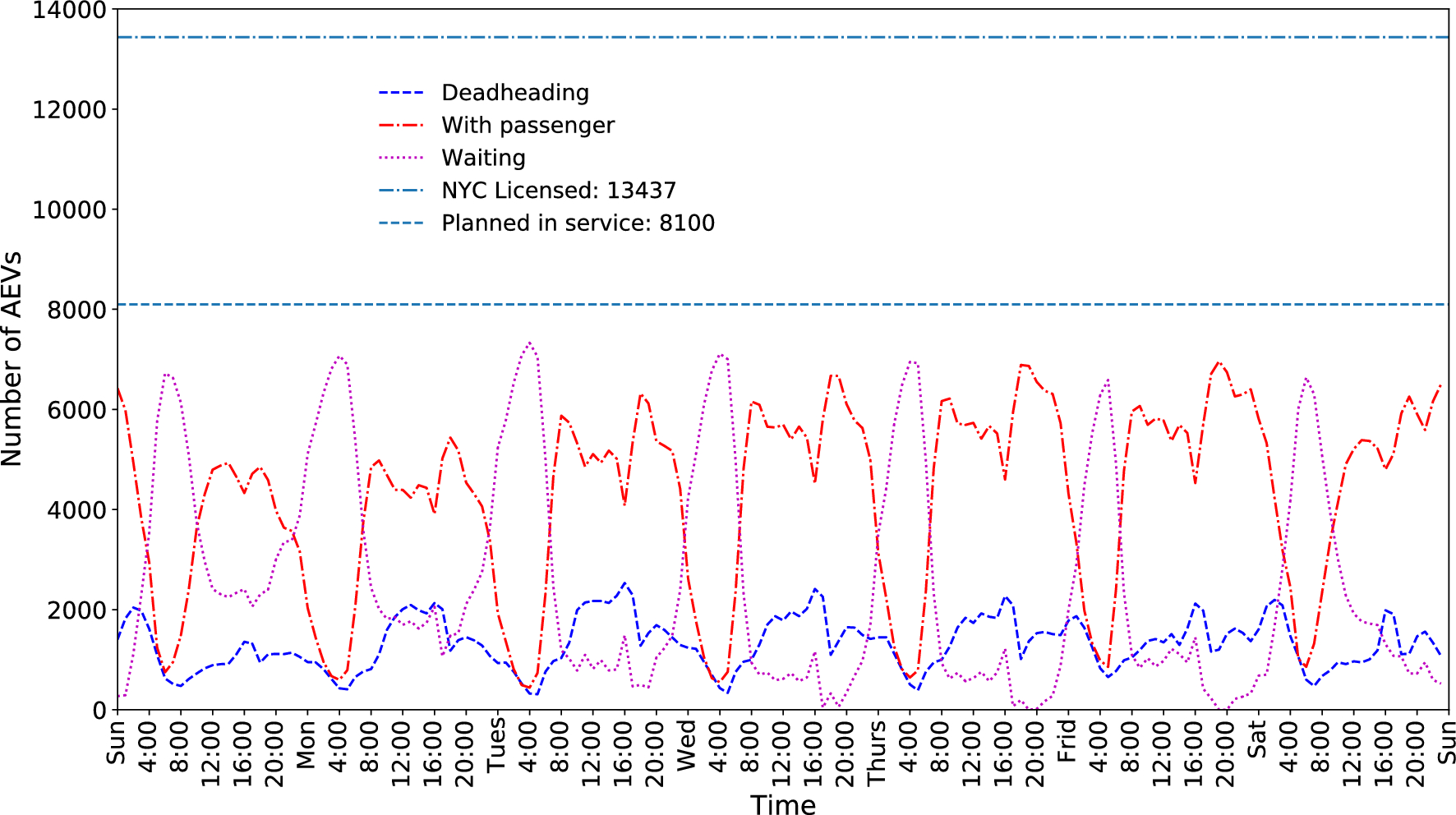Select the NYC Licensed legend line sample

pos(401,191)
